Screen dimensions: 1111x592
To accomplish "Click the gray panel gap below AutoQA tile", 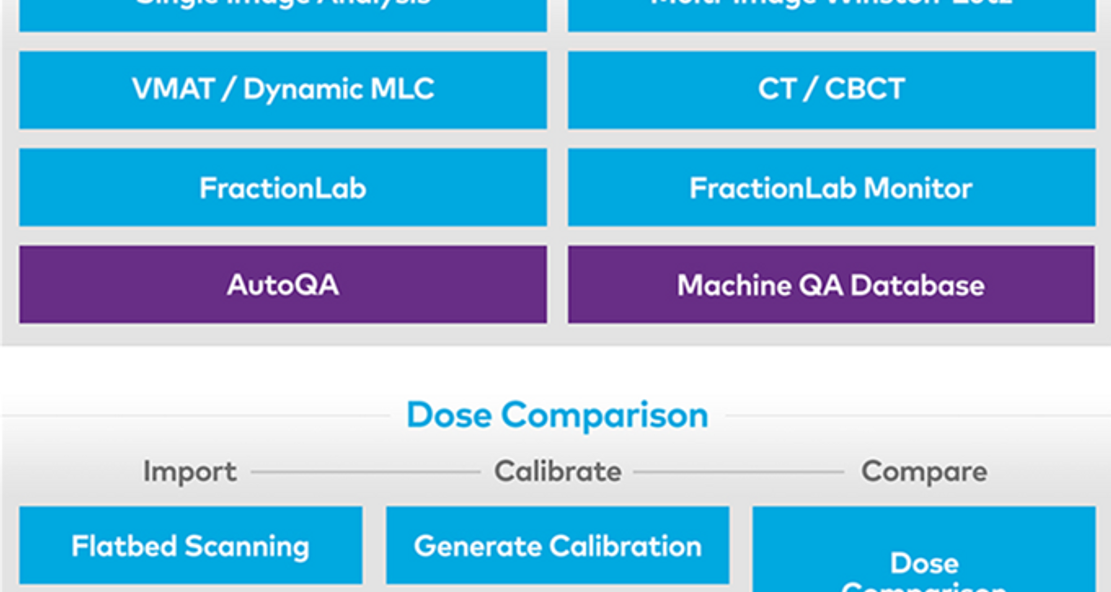I will click(x=283, y=334).
